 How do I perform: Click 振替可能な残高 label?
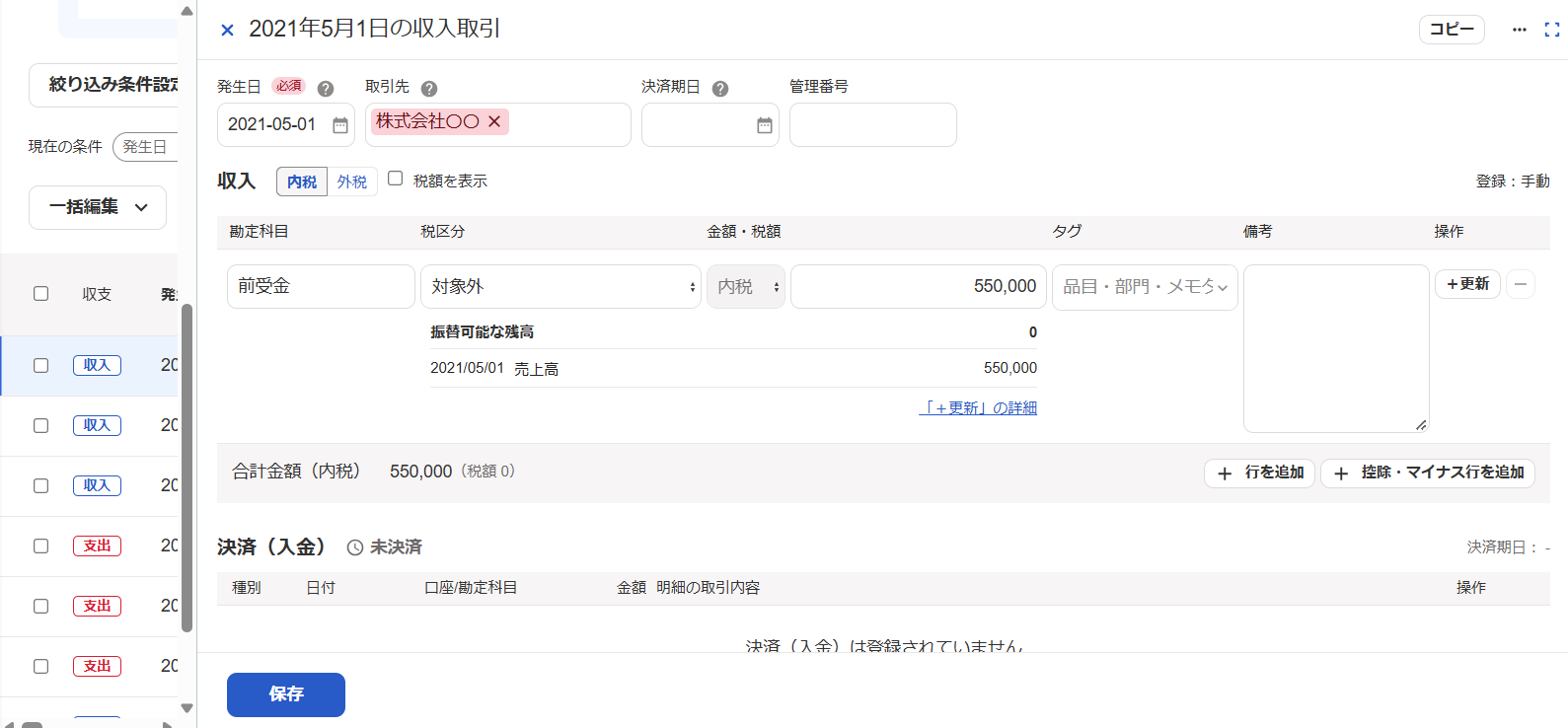(x=483, y=332)
